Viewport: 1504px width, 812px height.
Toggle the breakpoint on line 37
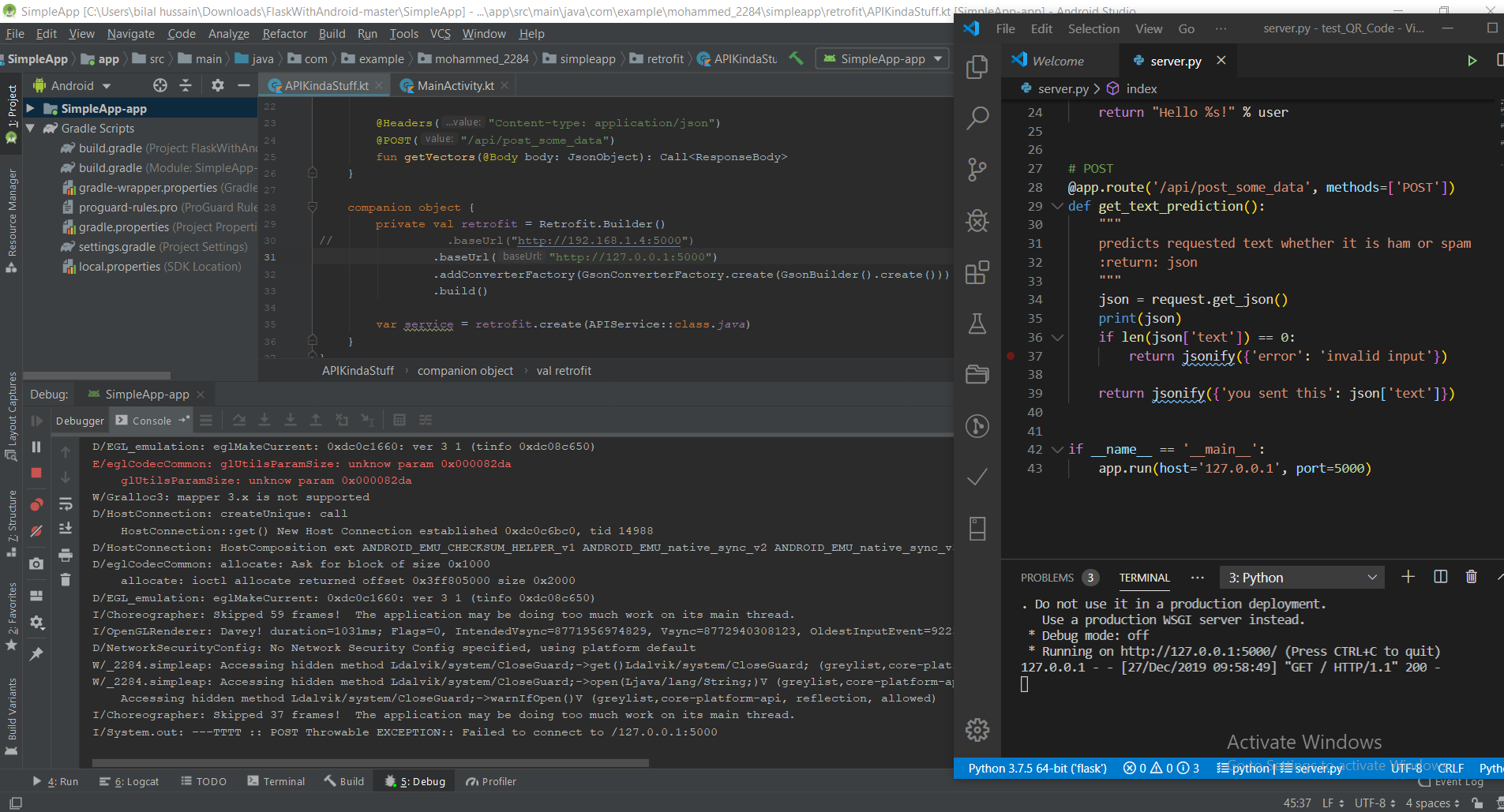click(1011, 356)
